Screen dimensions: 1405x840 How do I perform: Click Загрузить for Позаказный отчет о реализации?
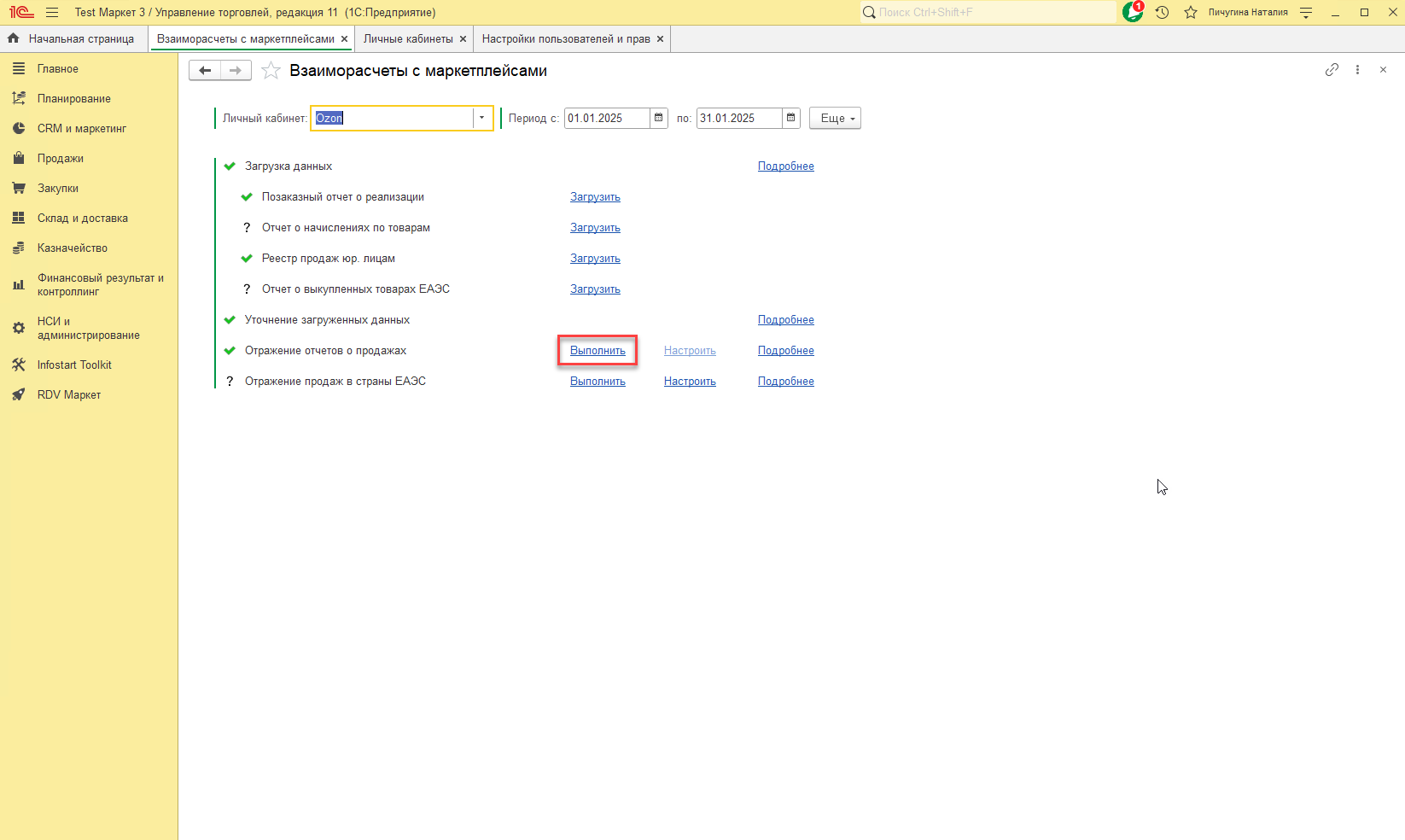click(x=595, y=197)
